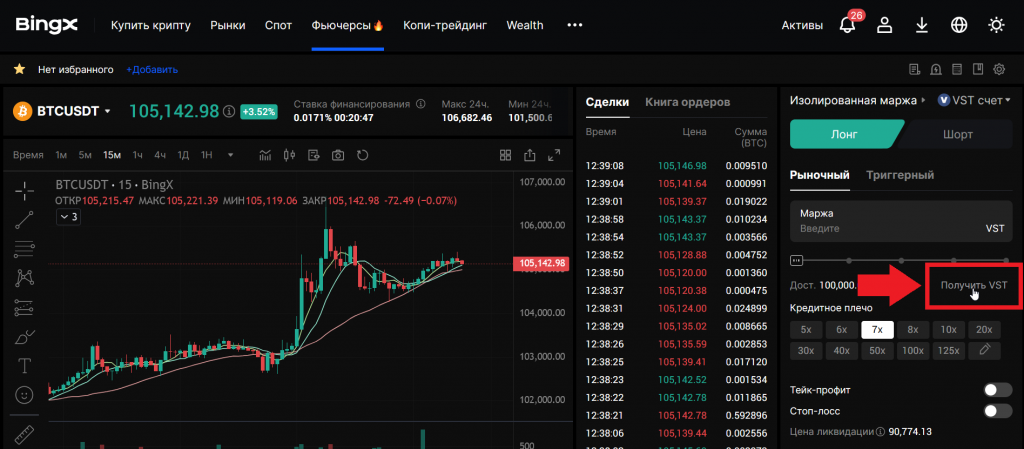Open the Фьючерсы menu item

pyautogui.click(x=347, y=25)
